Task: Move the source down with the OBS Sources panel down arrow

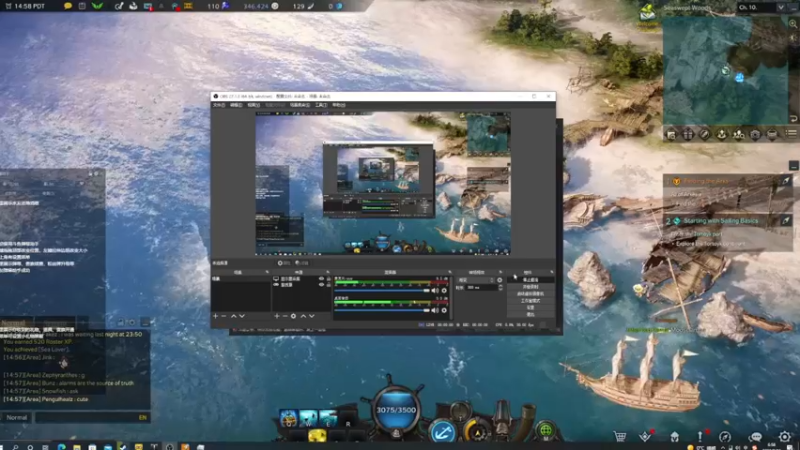Action: tap(312, 316)
